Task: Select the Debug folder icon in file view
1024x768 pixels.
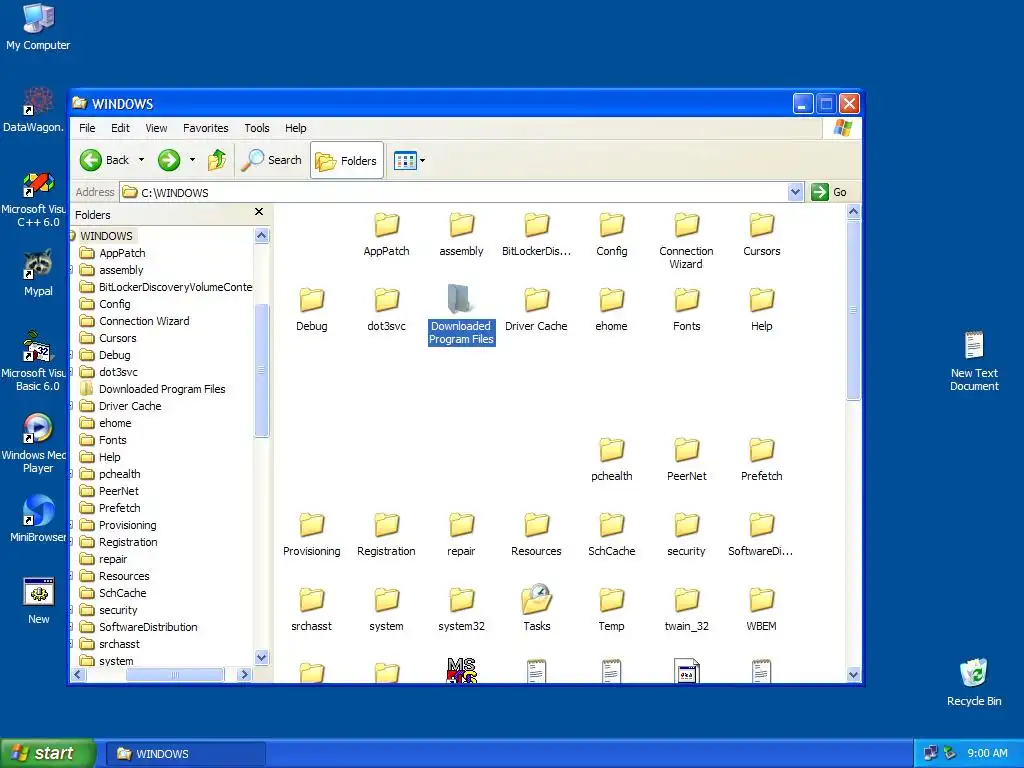Action: coord(312,300)
